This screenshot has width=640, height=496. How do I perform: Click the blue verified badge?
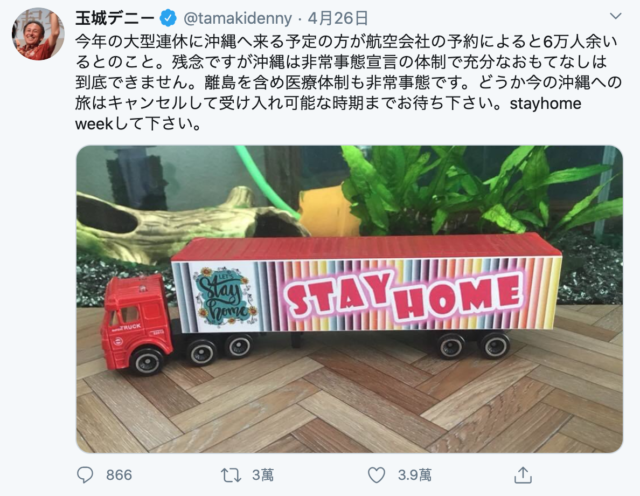coord(168,18)
